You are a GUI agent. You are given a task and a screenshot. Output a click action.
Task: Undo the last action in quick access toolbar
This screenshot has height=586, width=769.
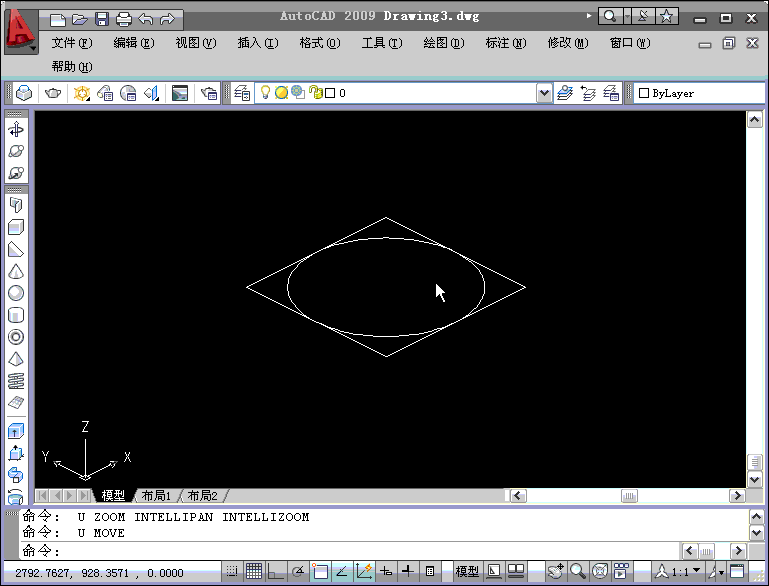click(146, 20)
